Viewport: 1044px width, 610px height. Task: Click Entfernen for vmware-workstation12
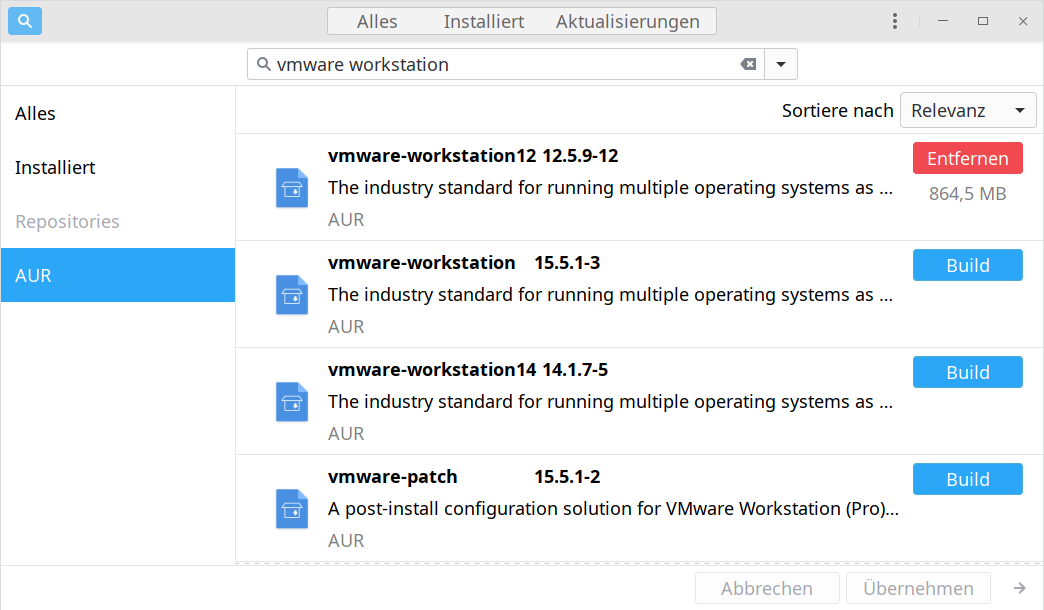967,158
